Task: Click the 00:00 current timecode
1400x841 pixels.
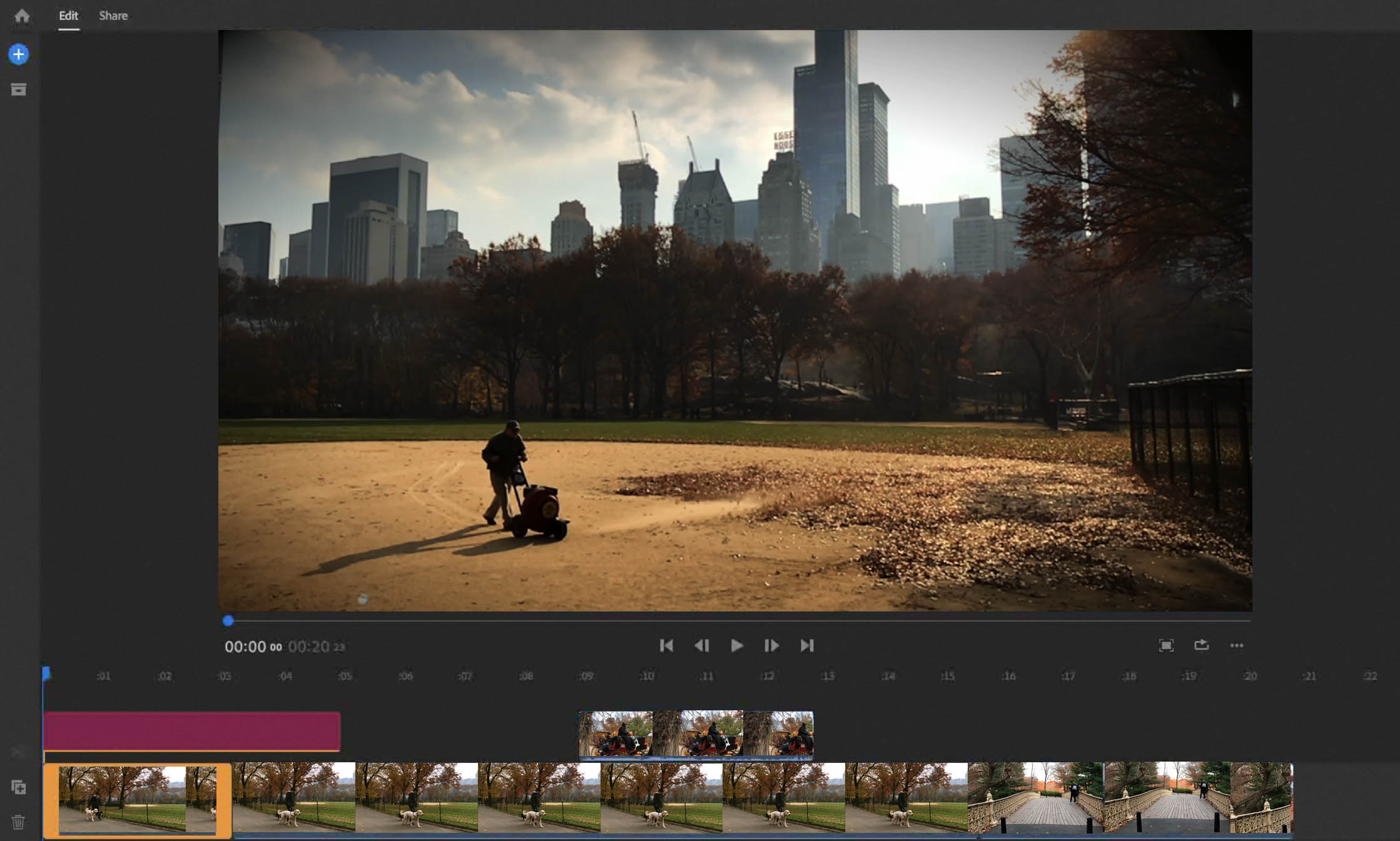Action: coord(253,647)
